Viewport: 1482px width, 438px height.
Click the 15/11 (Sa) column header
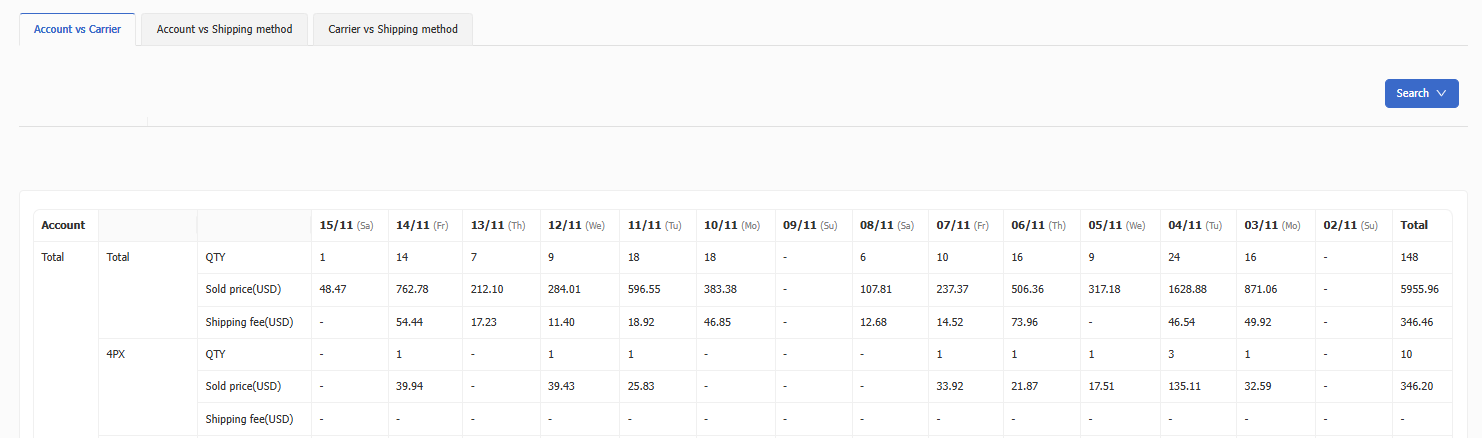click(346, 225)
